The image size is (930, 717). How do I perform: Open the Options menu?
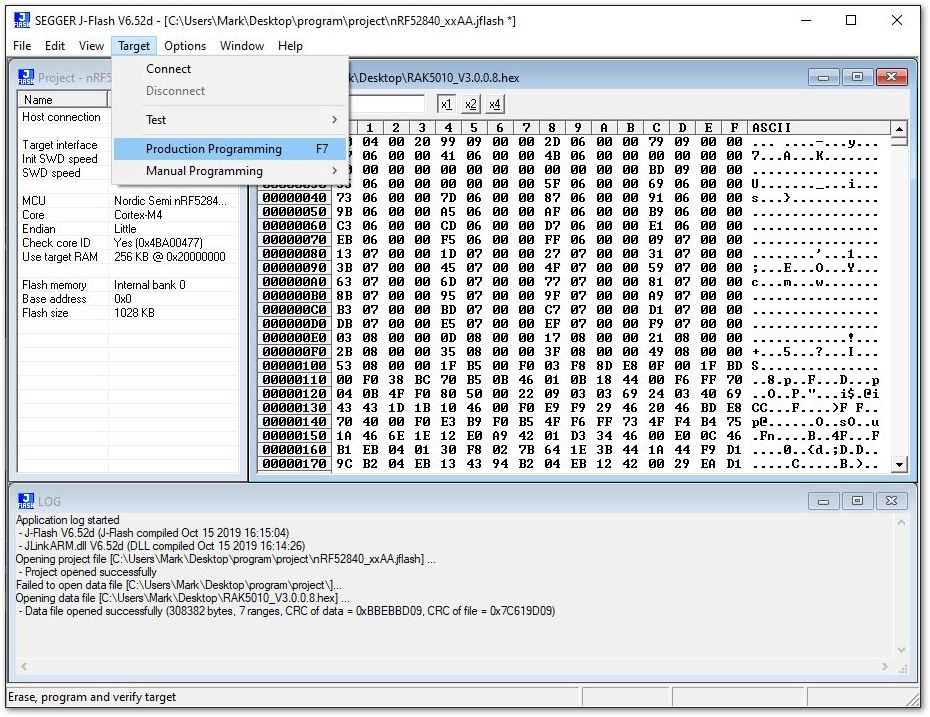(x=185, y=46)
